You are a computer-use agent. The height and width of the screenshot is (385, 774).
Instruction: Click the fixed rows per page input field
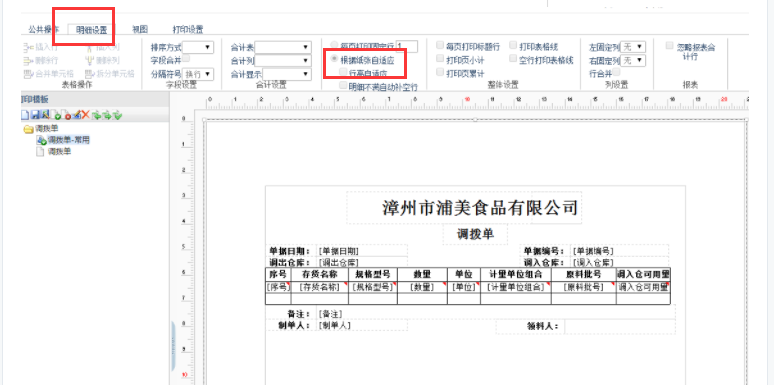(x=406, y=46)
